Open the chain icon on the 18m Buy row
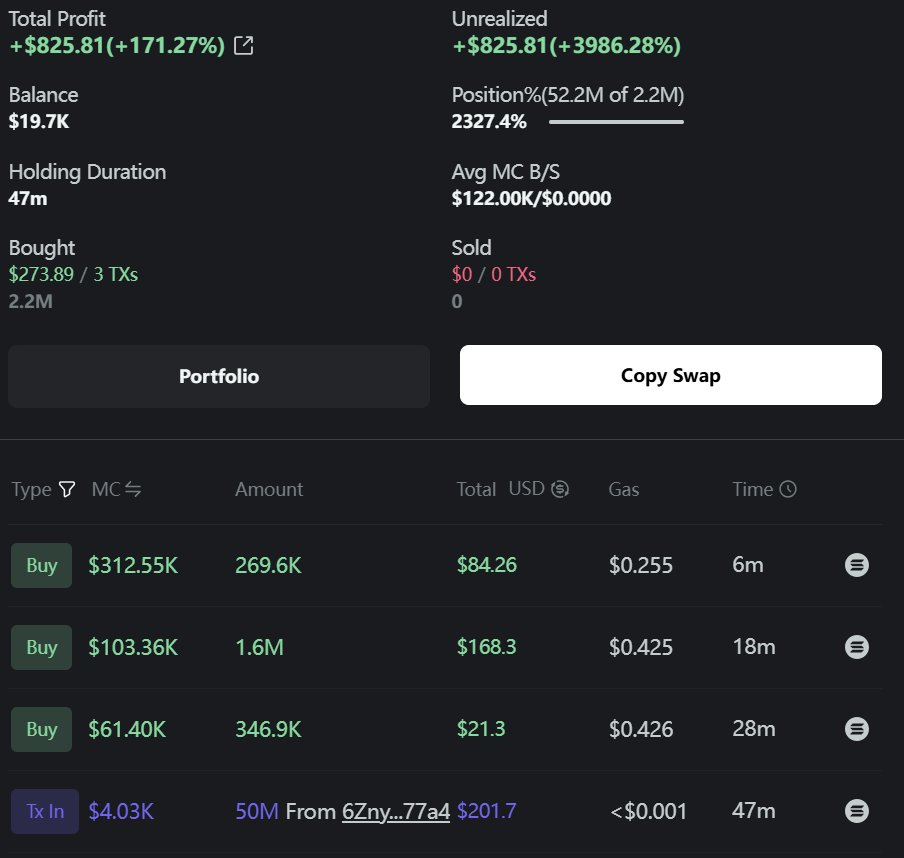This screenshot has height=858, width=904. pyautogui.click(x=856, y=647)
